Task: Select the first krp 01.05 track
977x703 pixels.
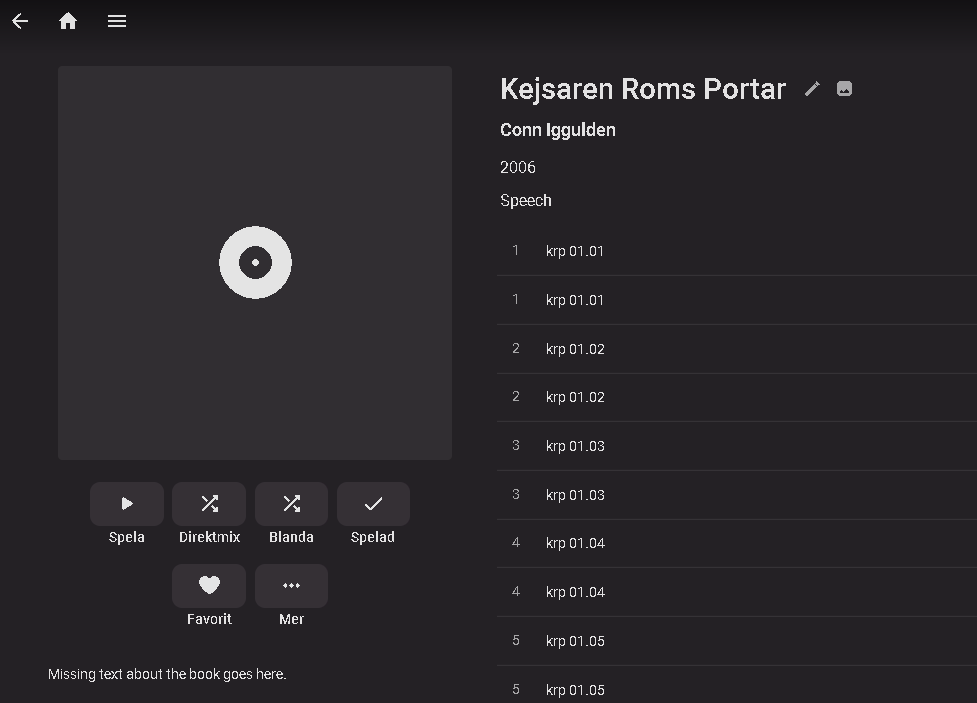Action: [575, 641]
